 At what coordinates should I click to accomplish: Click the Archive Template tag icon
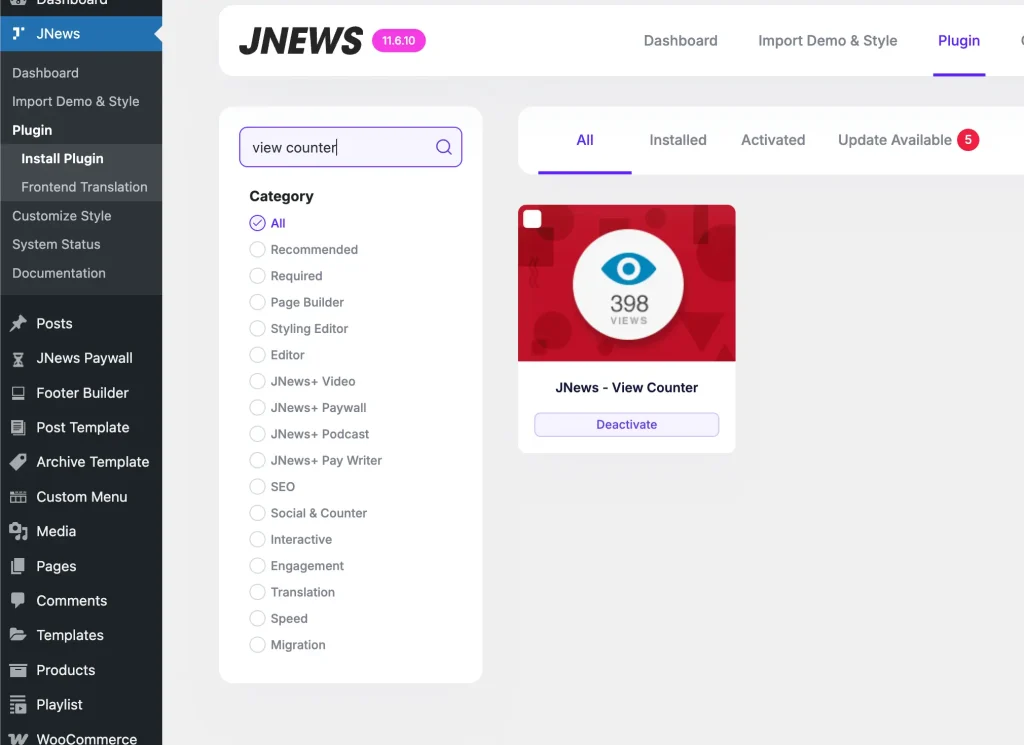[x=18, y=462]
